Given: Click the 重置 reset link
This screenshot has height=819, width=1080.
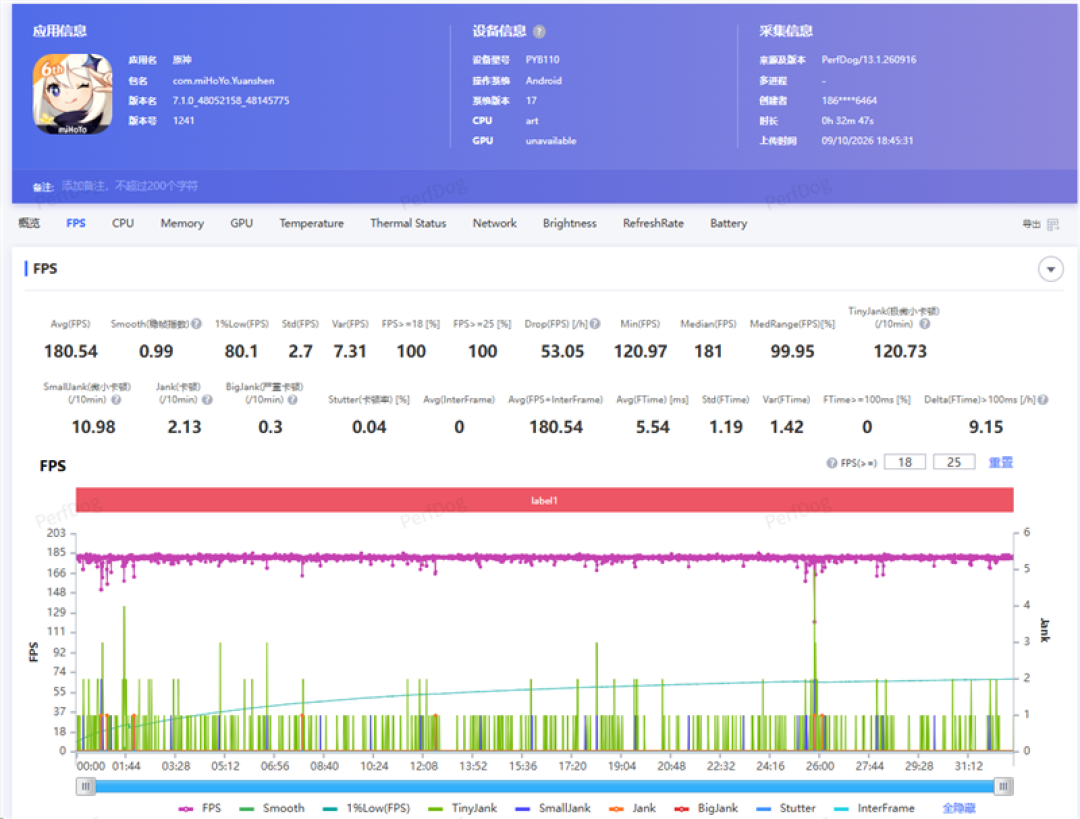Looking at the screenshot, I should pyautogui.click(x=1001, y=462).
